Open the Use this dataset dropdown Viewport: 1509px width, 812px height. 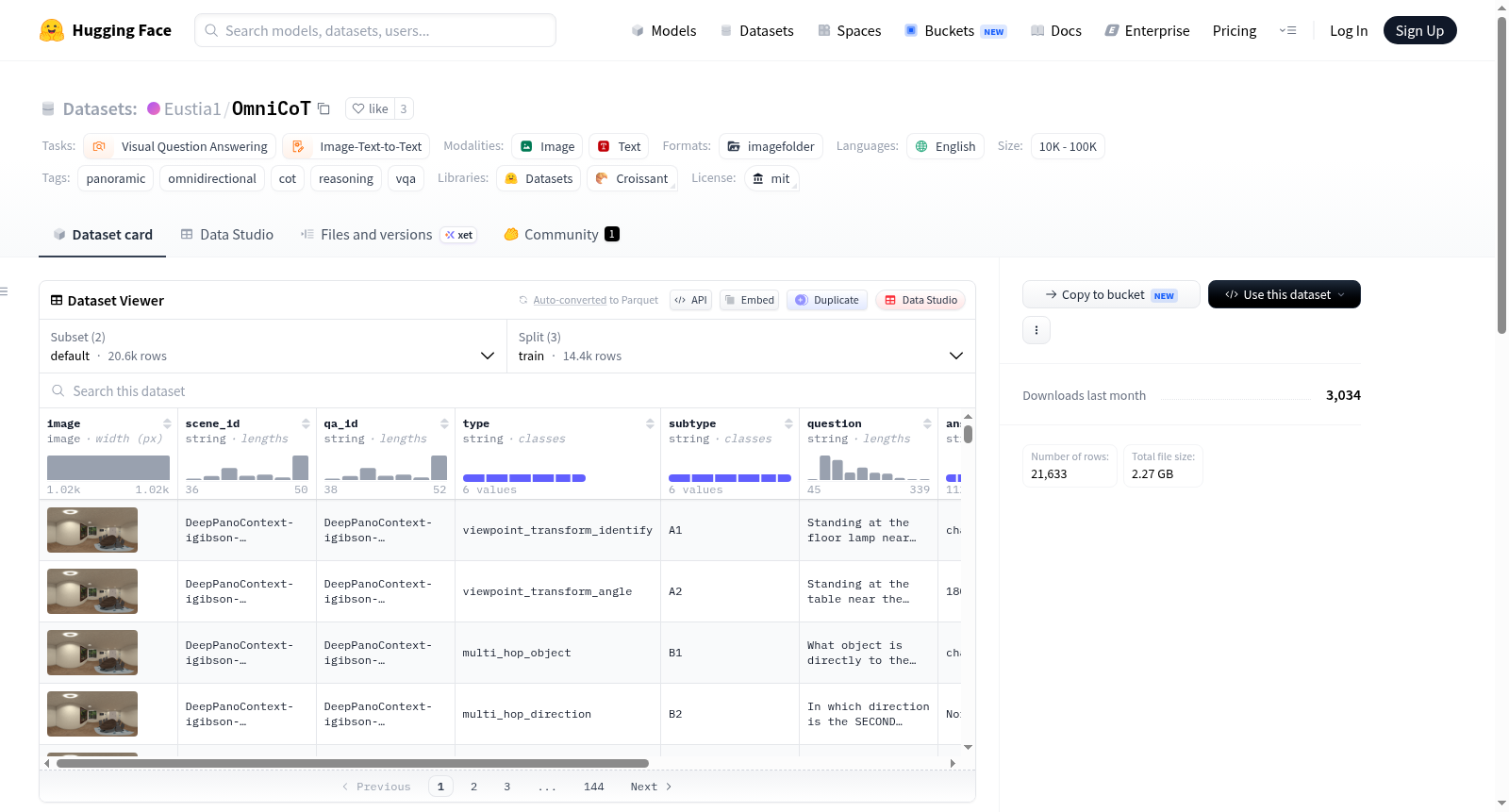(1285, 294)
